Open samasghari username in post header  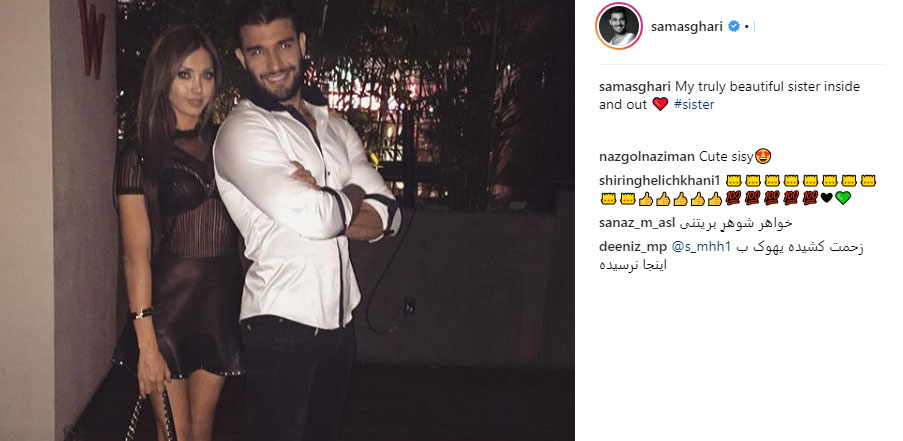click(686, 26)
